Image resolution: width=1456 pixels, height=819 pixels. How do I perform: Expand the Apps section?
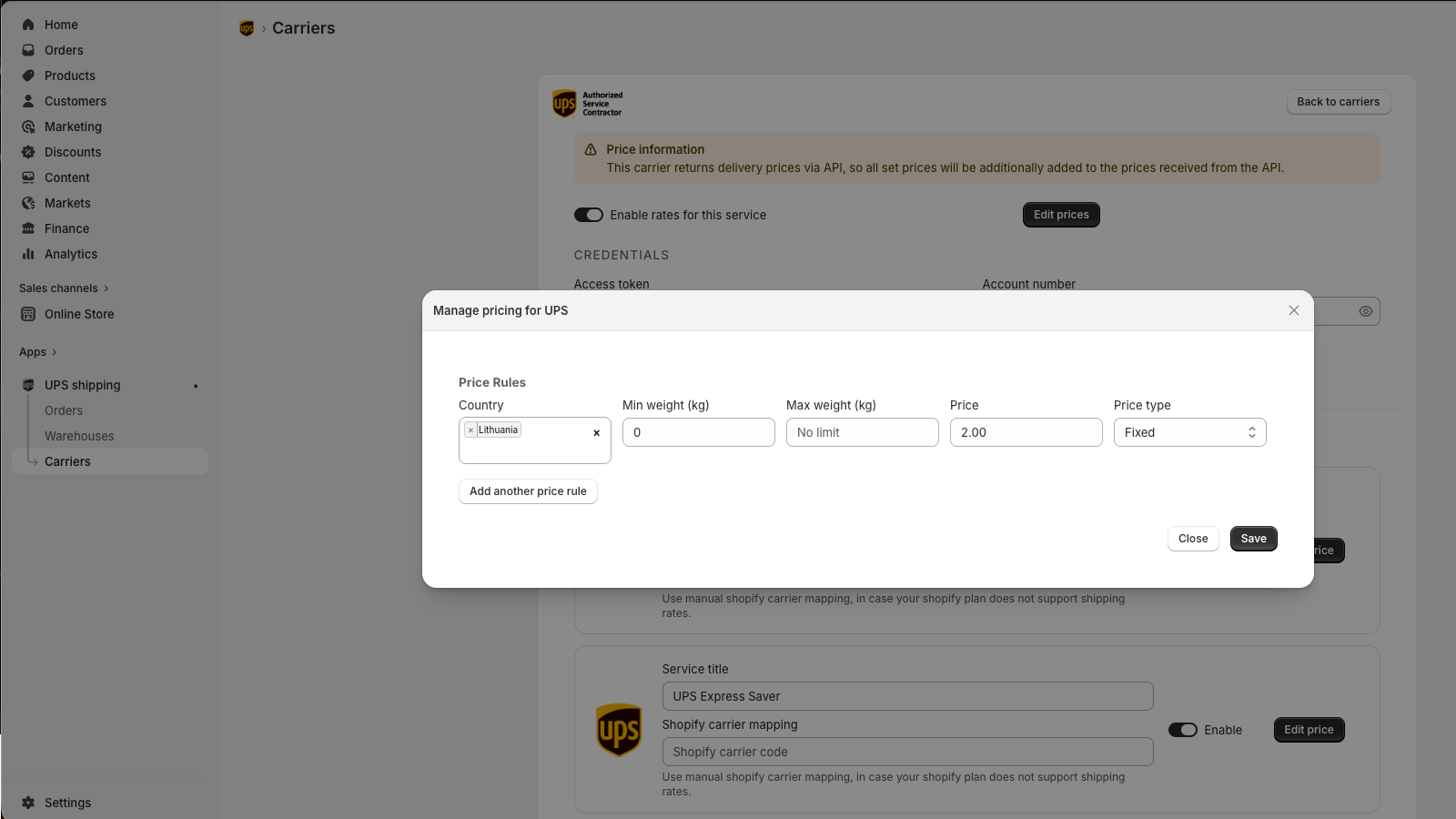[x=38, y=352]
